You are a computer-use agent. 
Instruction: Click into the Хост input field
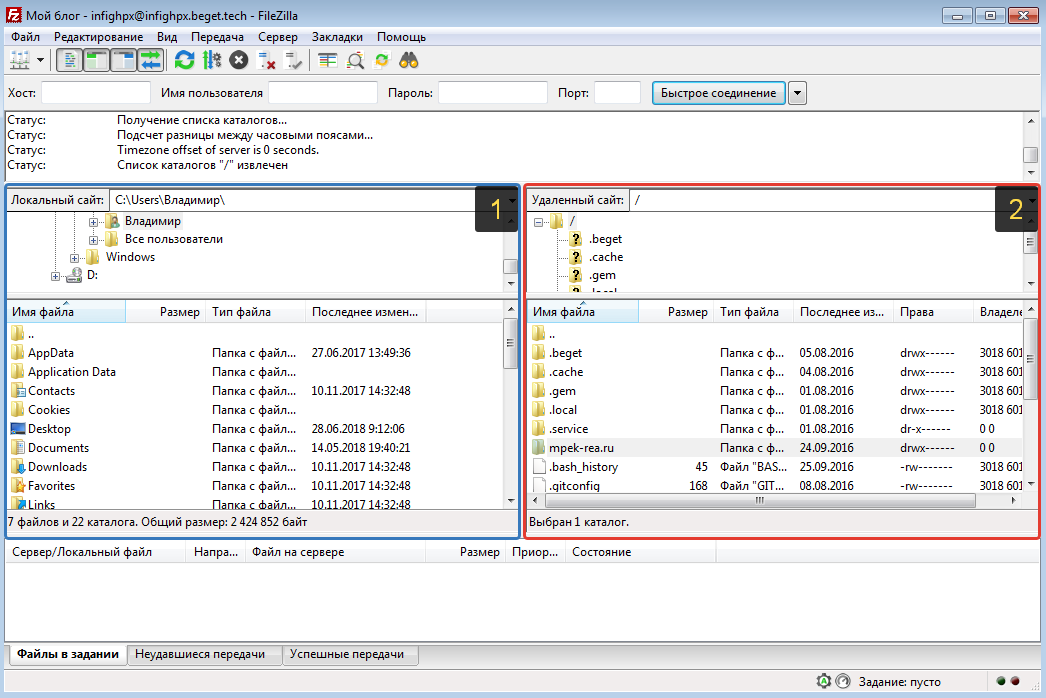[x=95, y=93]
